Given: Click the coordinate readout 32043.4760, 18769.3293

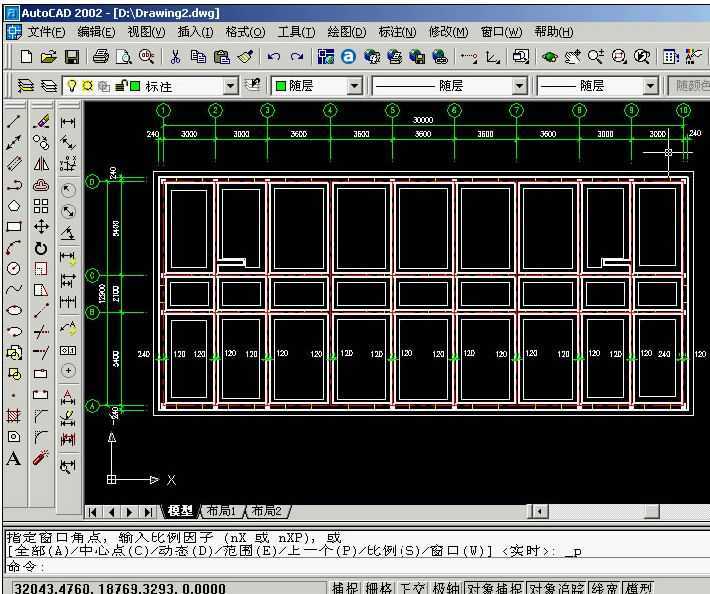Looking at the screenshot, I should click(120, 588).
